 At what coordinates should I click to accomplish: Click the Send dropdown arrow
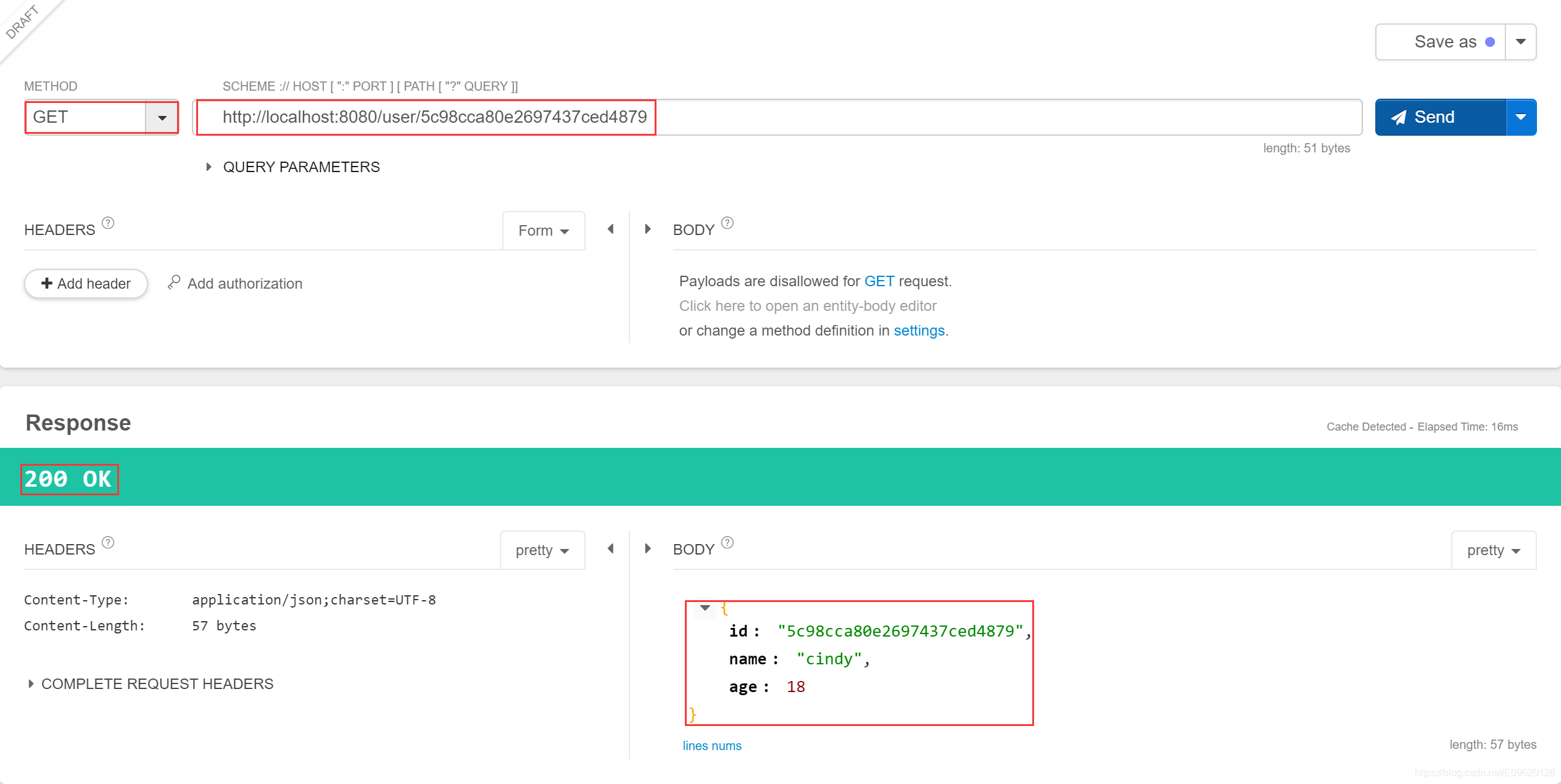(x=1525, y=117)
